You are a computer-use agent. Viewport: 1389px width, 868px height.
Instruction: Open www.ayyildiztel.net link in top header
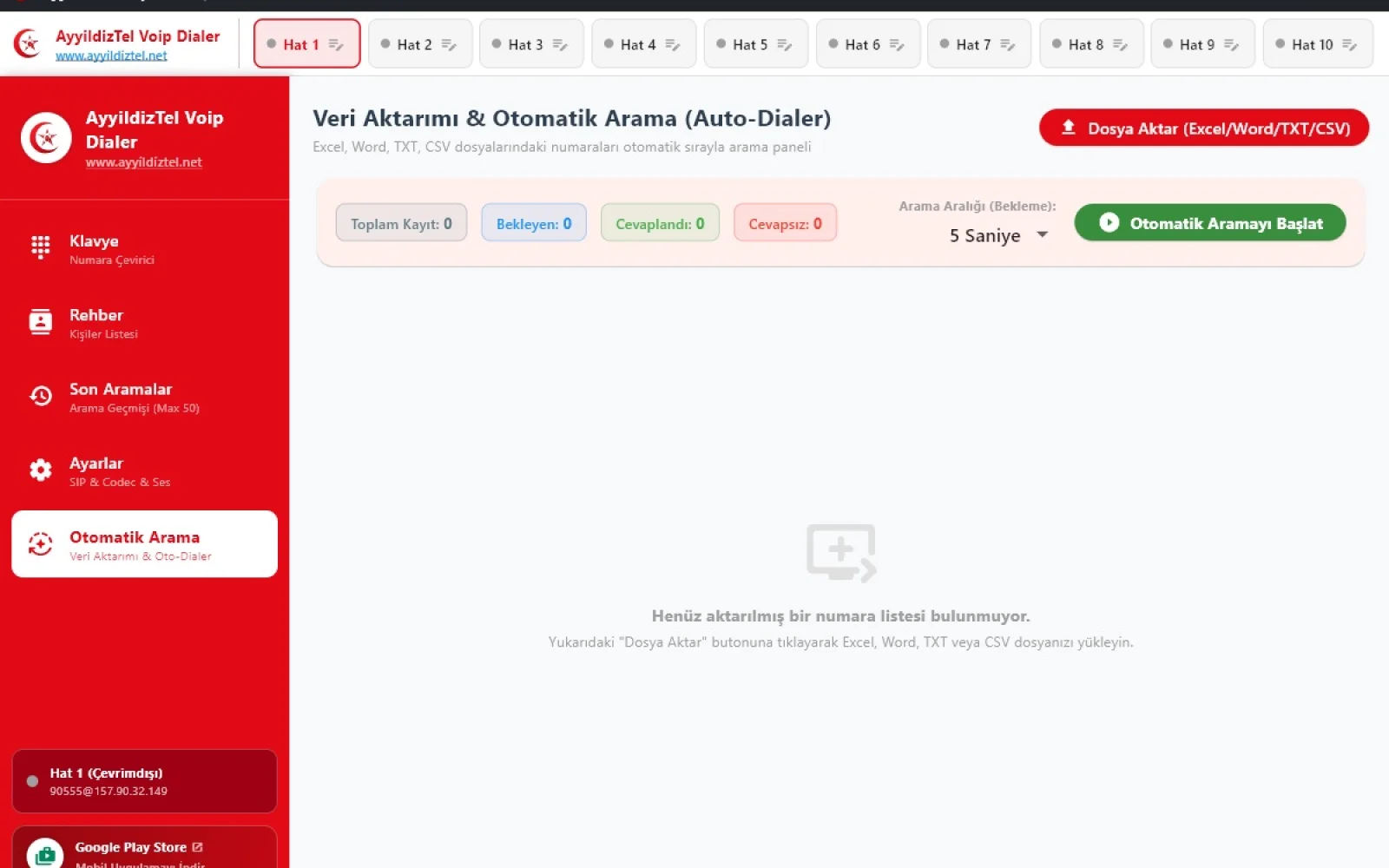pyautogui.click(x=111, y=56)
